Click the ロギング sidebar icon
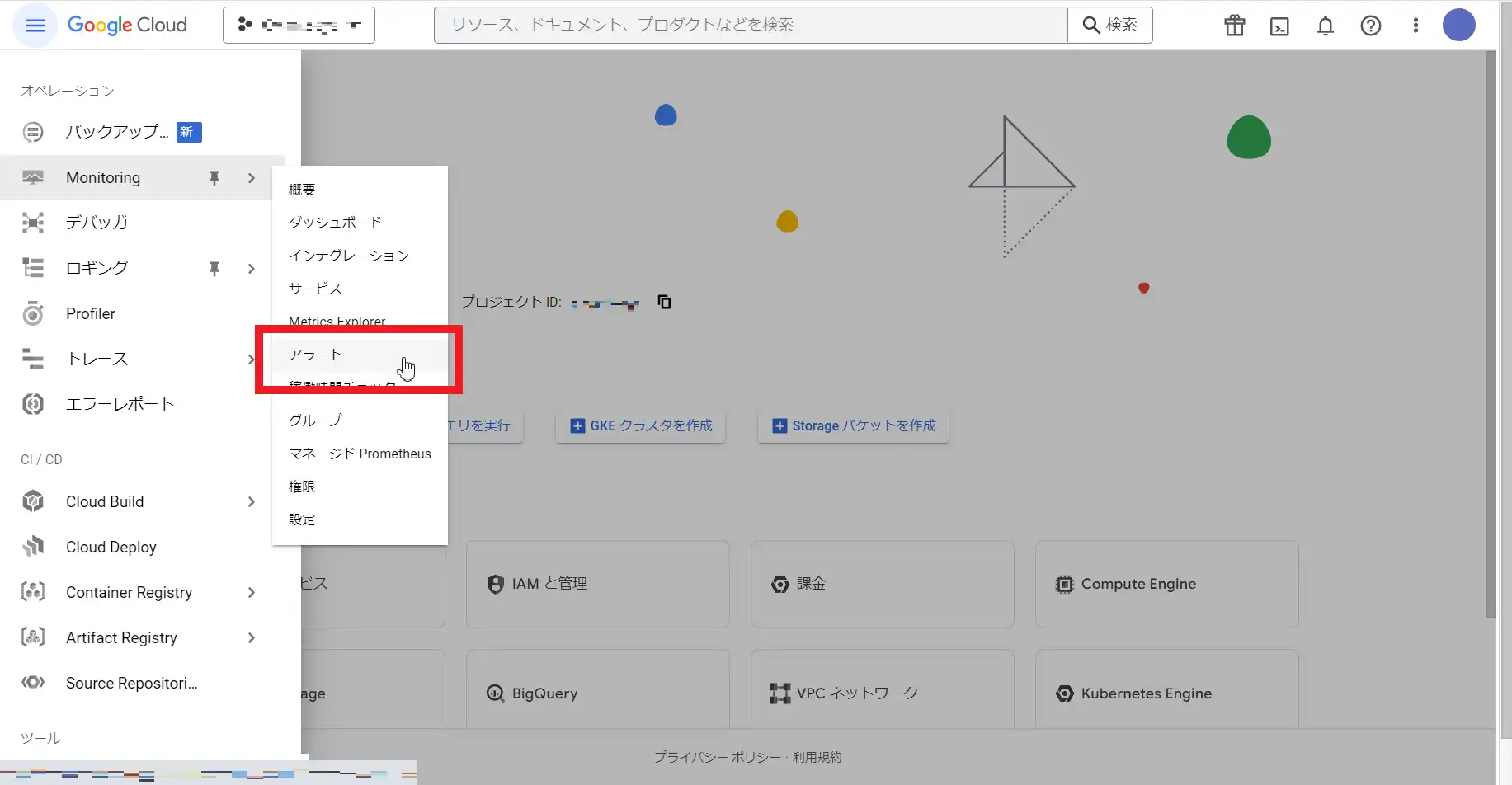The width and height of the screenshot is (1512, 785). [33, 268]
